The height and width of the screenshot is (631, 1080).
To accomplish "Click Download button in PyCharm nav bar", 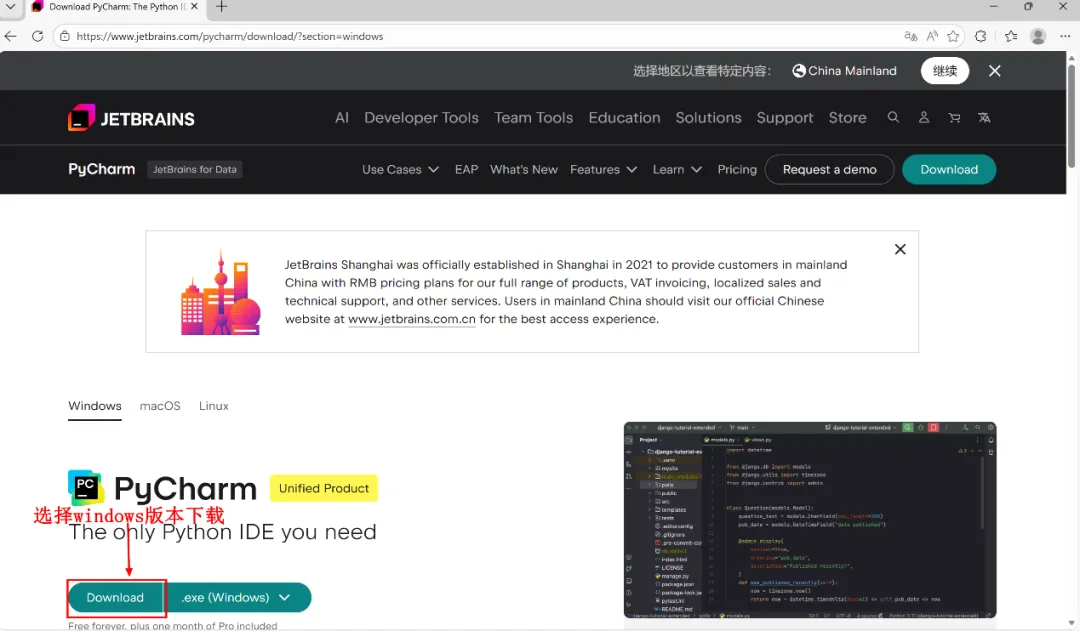I will coord(948,169).
